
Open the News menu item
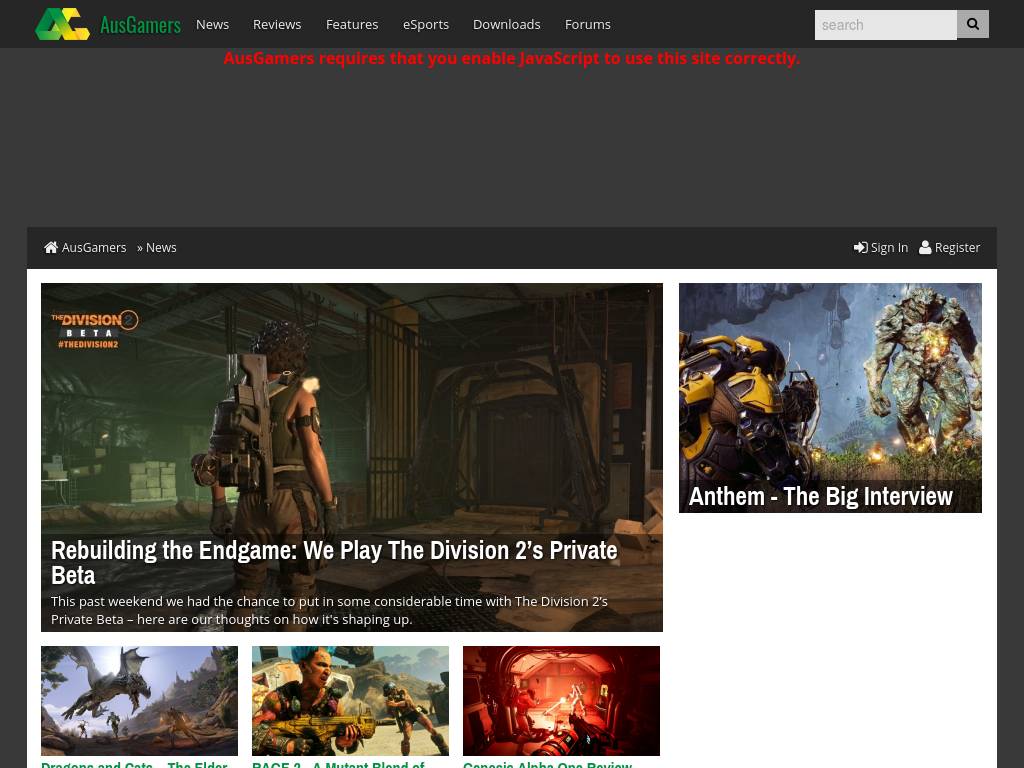212,24
